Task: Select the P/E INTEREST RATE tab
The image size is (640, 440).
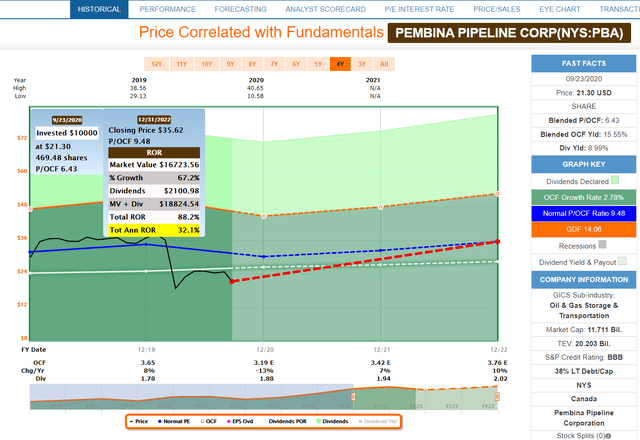Action: coord(419,9)
